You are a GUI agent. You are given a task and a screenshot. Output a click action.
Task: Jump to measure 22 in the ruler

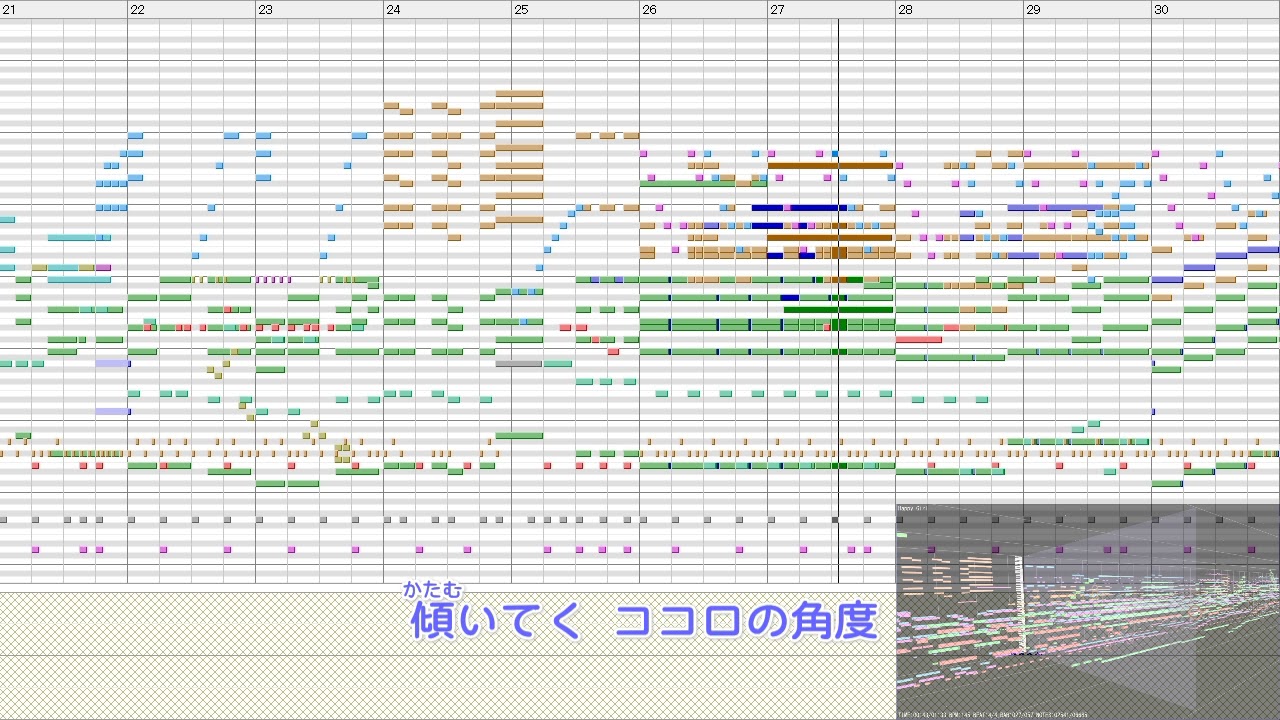[137, 9]
